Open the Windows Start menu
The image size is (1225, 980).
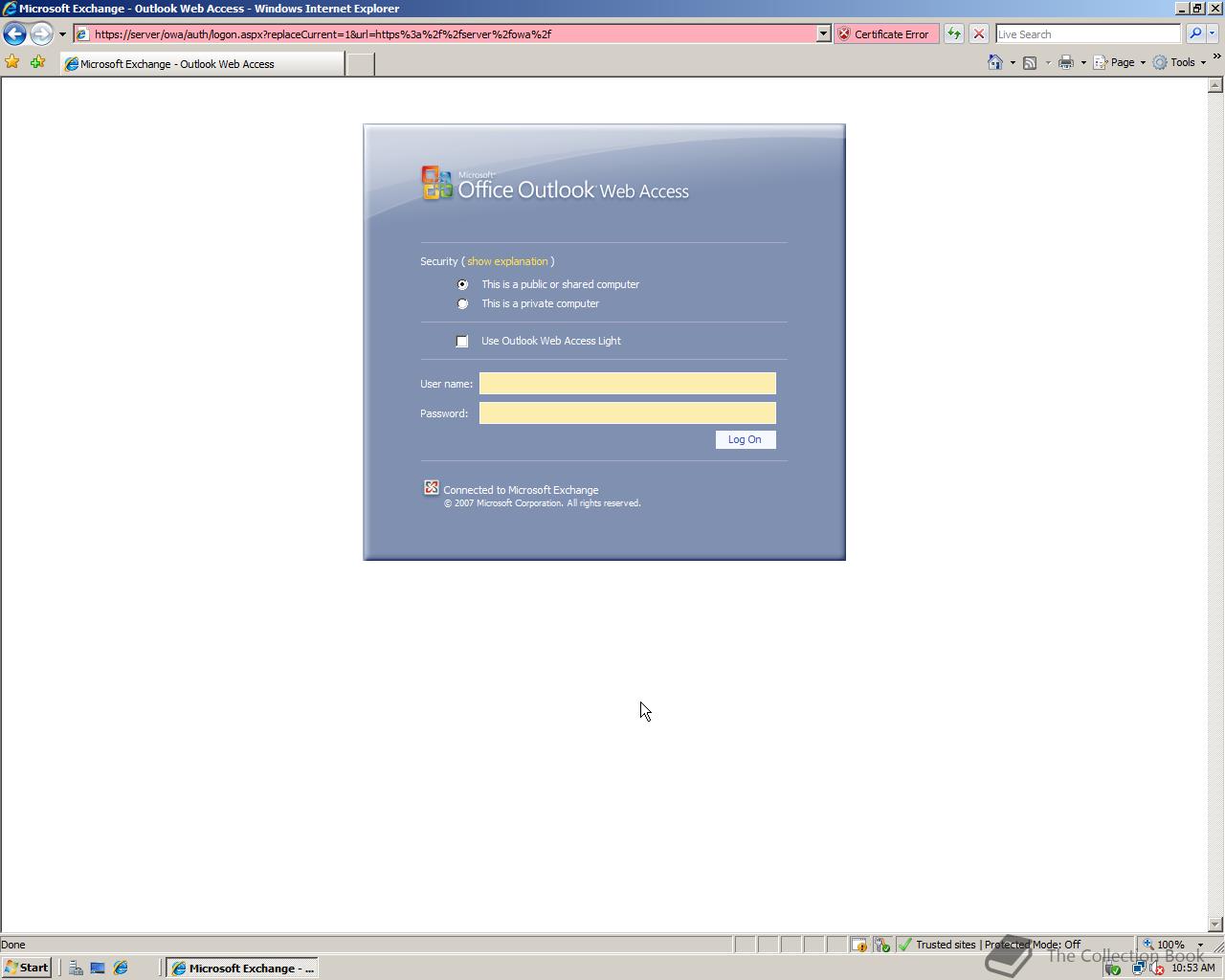[27, 968]
